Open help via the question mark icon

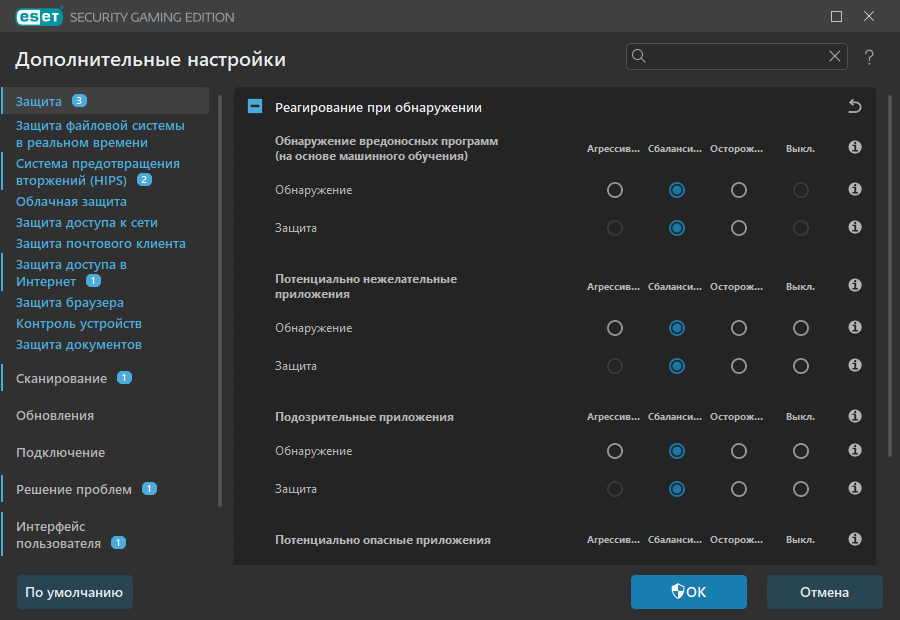coord(869,57)
